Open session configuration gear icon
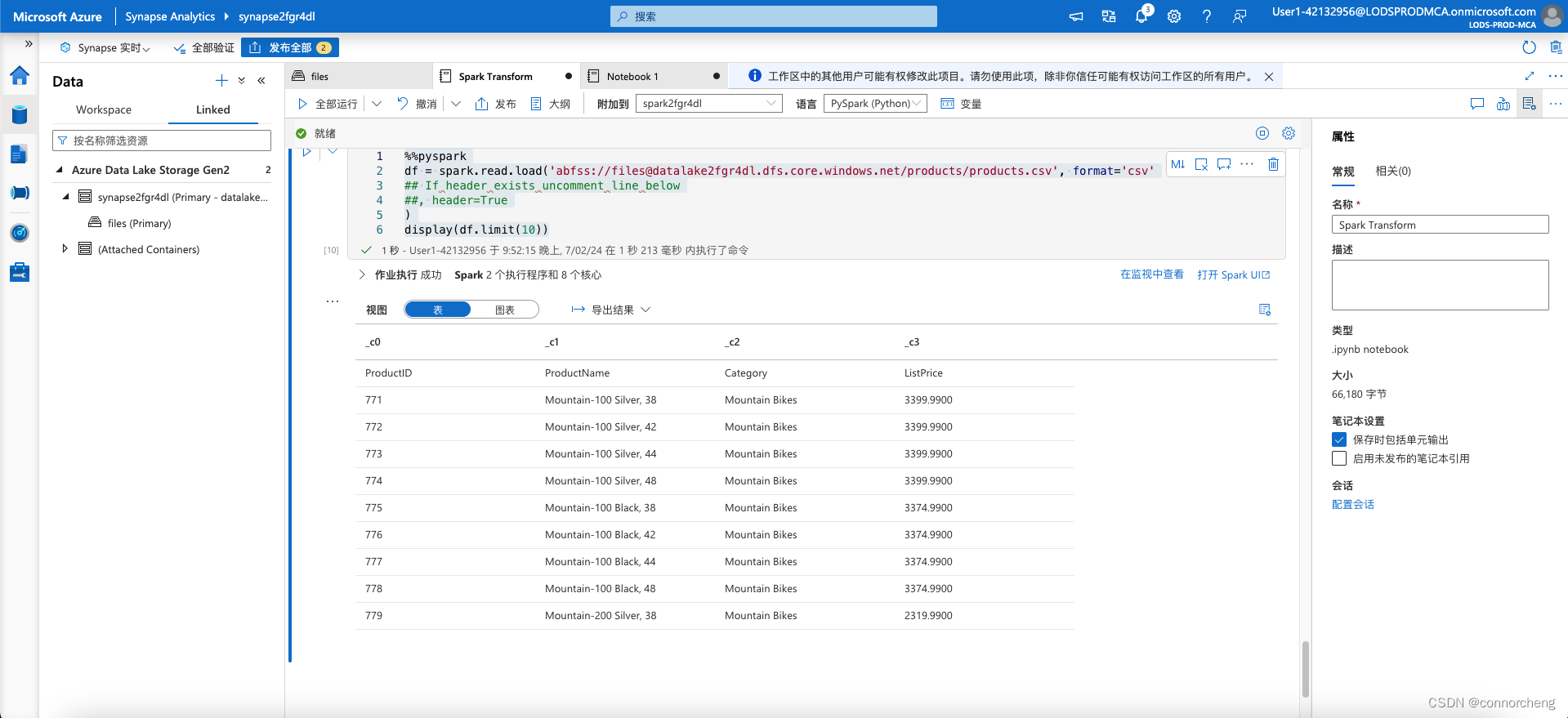 pyautogui.click(x=1289, y=133)
